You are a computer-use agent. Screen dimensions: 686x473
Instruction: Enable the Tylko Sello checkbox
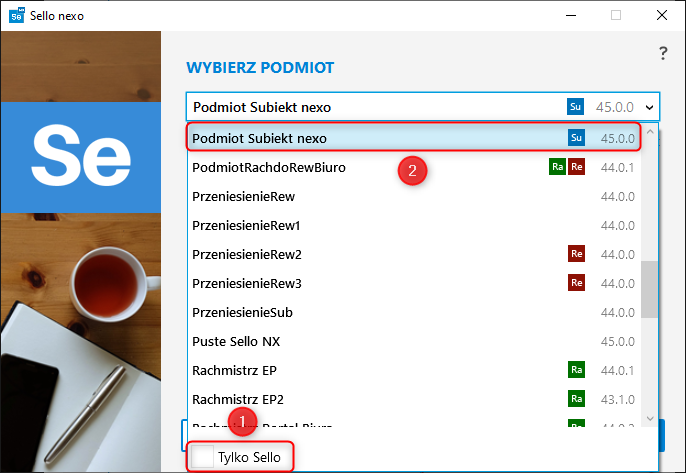coord(204,457)
